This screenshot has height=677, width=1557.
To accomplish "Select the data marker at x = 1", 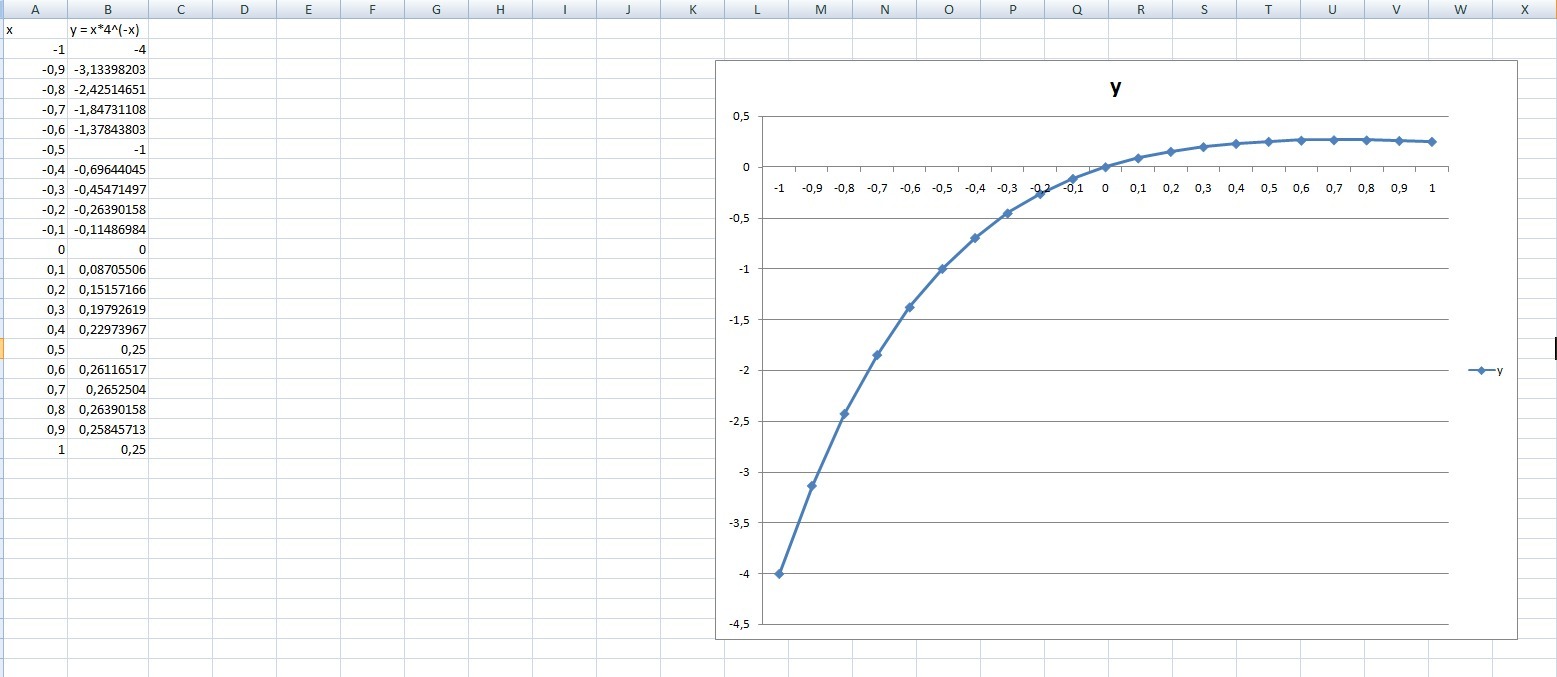I will [1432, 142].
